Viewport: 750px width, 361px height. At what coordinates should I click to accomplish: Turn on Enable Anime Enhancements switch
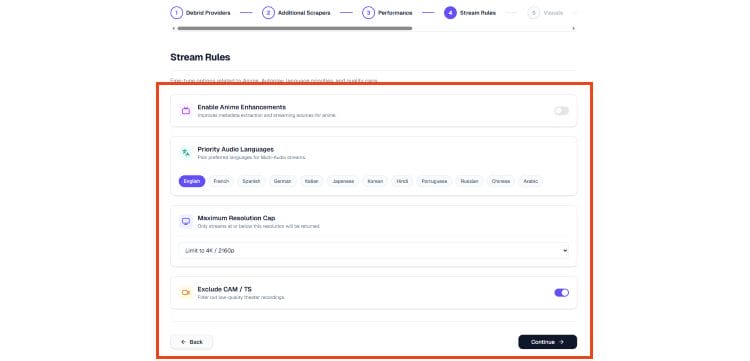coord(562,111)
